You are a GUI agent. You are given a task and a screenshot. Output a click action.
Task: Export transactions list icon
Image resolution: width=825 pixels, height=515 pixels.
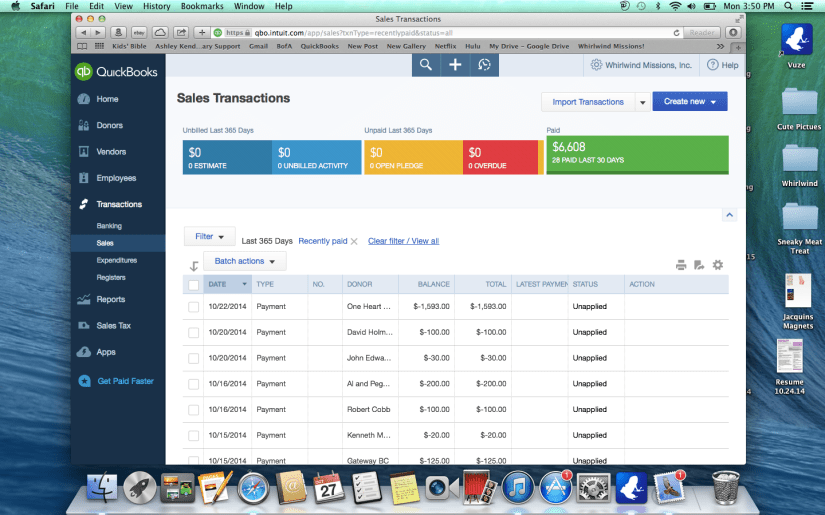[699, 265]
